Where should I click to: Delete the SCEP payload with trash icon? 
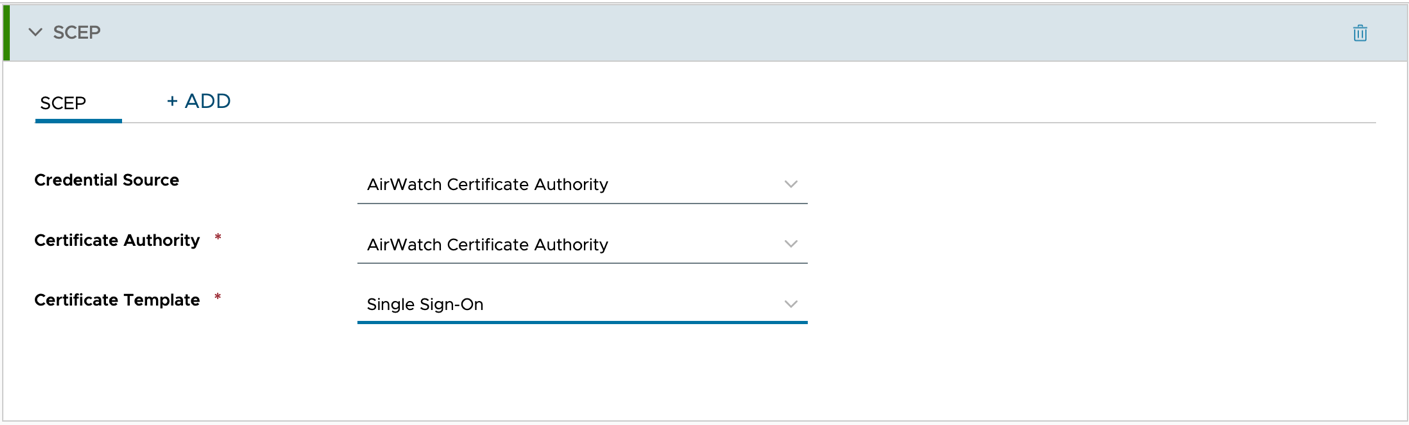click(x=1360, y=33)
